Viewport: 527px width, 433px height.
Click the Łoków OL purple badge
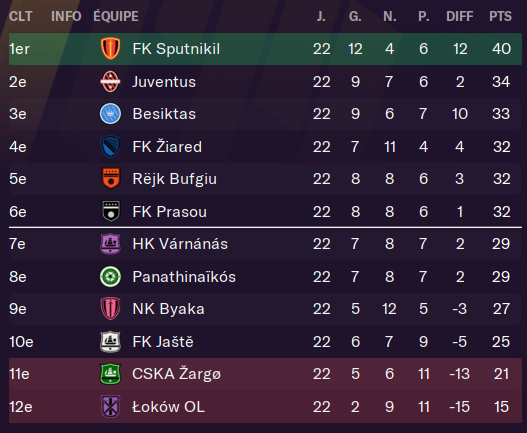(110, 406)
